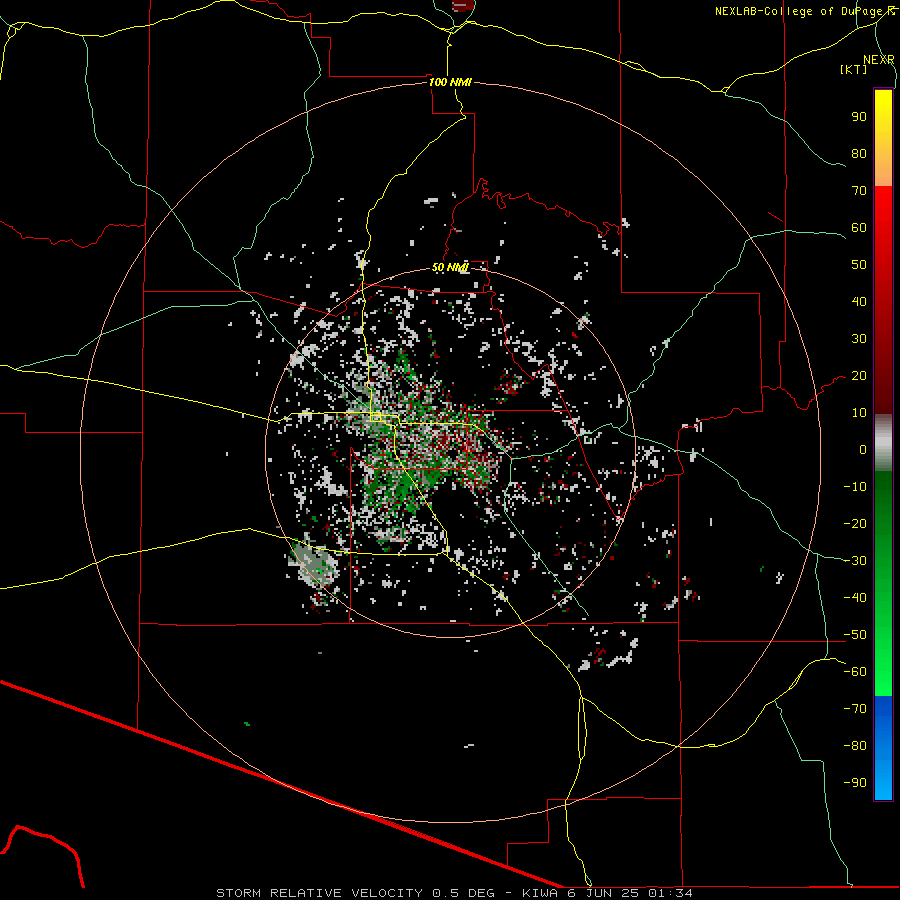
Task: Click the blue segment of the color bar
Action: [x=883, y=747]
